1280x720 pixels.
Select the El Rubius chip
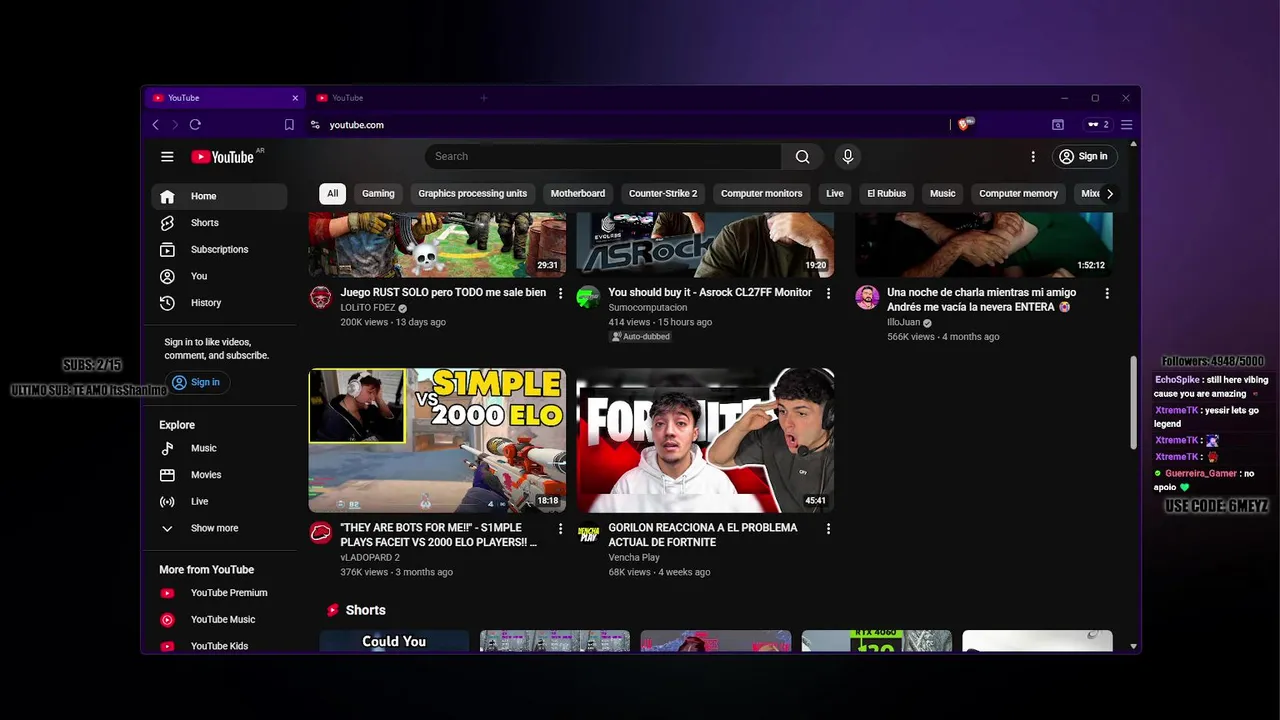click(886, 194)
